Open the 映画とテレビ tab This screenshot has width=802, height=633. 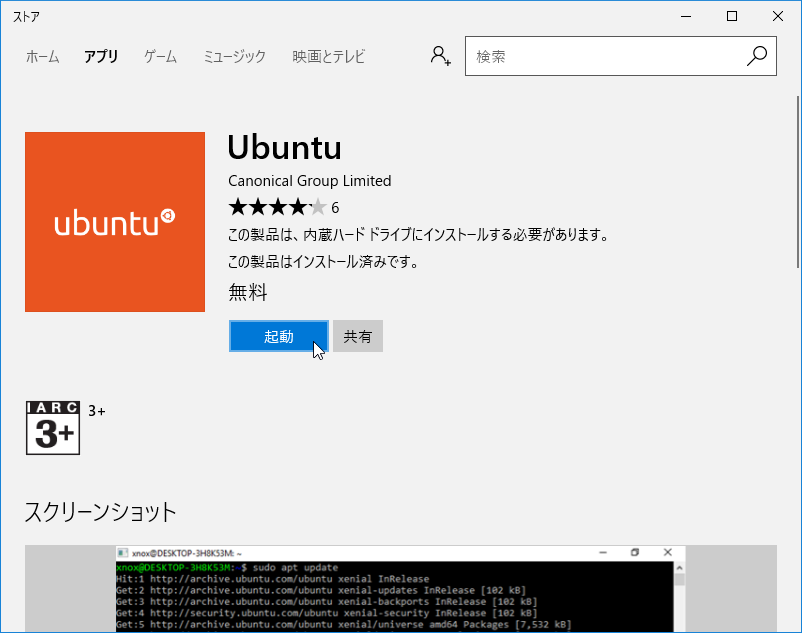pos(329,56)
